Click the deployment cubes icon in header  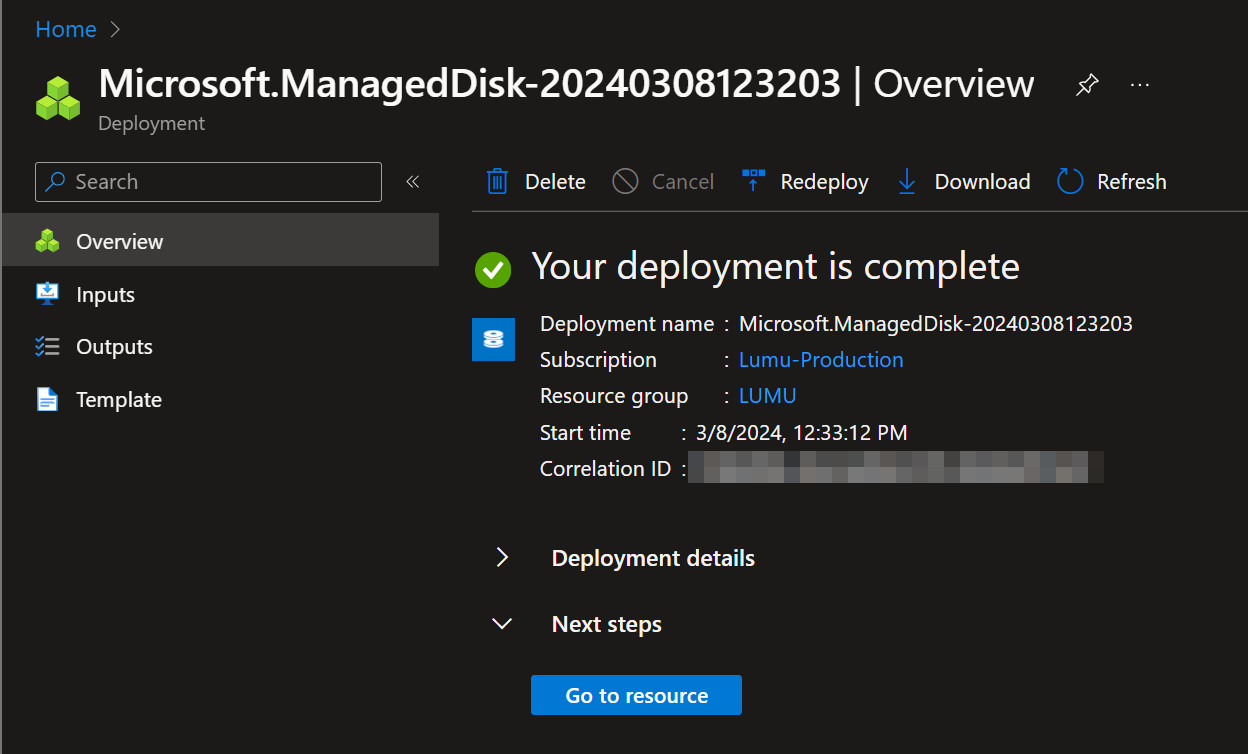pos(58,99)
